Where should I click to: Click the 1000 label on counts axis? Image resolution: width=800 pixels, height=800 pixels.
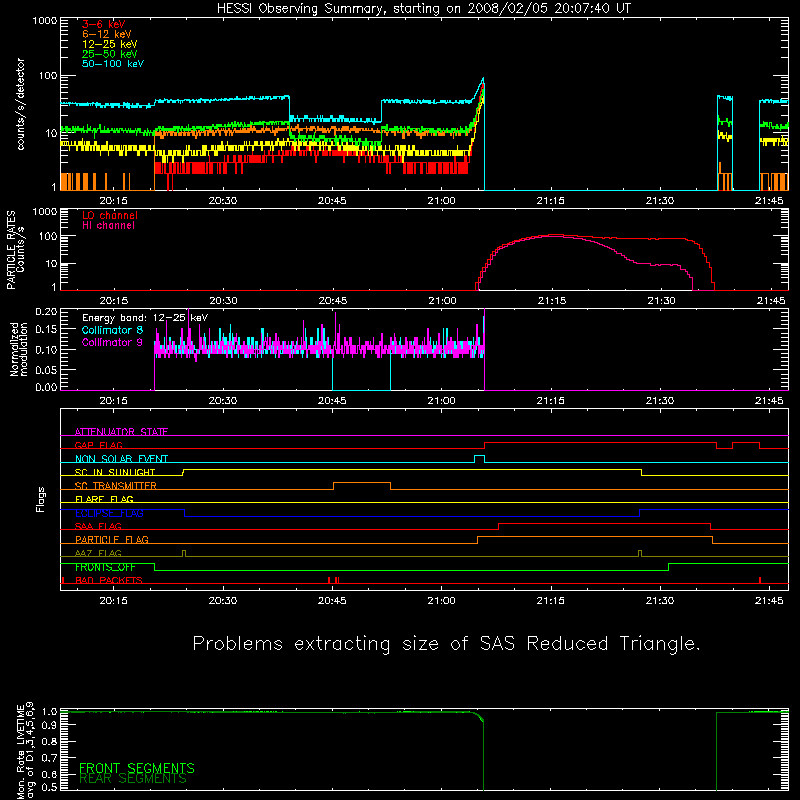(45, 20)
